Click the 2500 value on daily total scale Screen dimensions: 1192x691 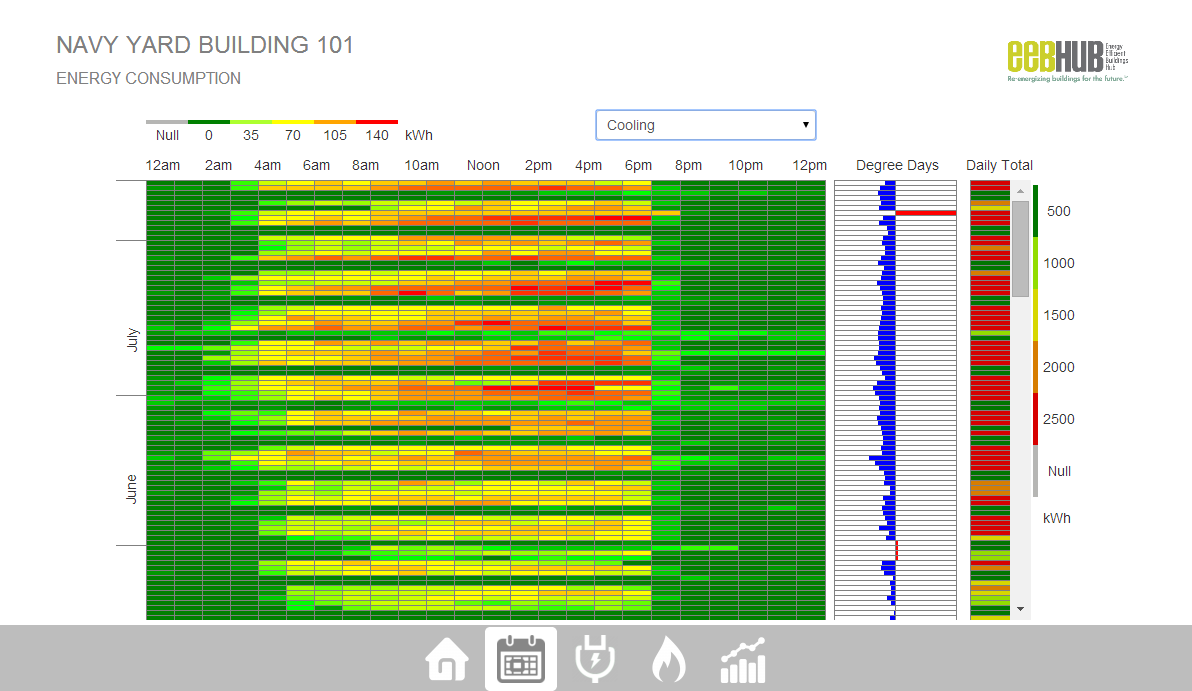point(1058,419)
